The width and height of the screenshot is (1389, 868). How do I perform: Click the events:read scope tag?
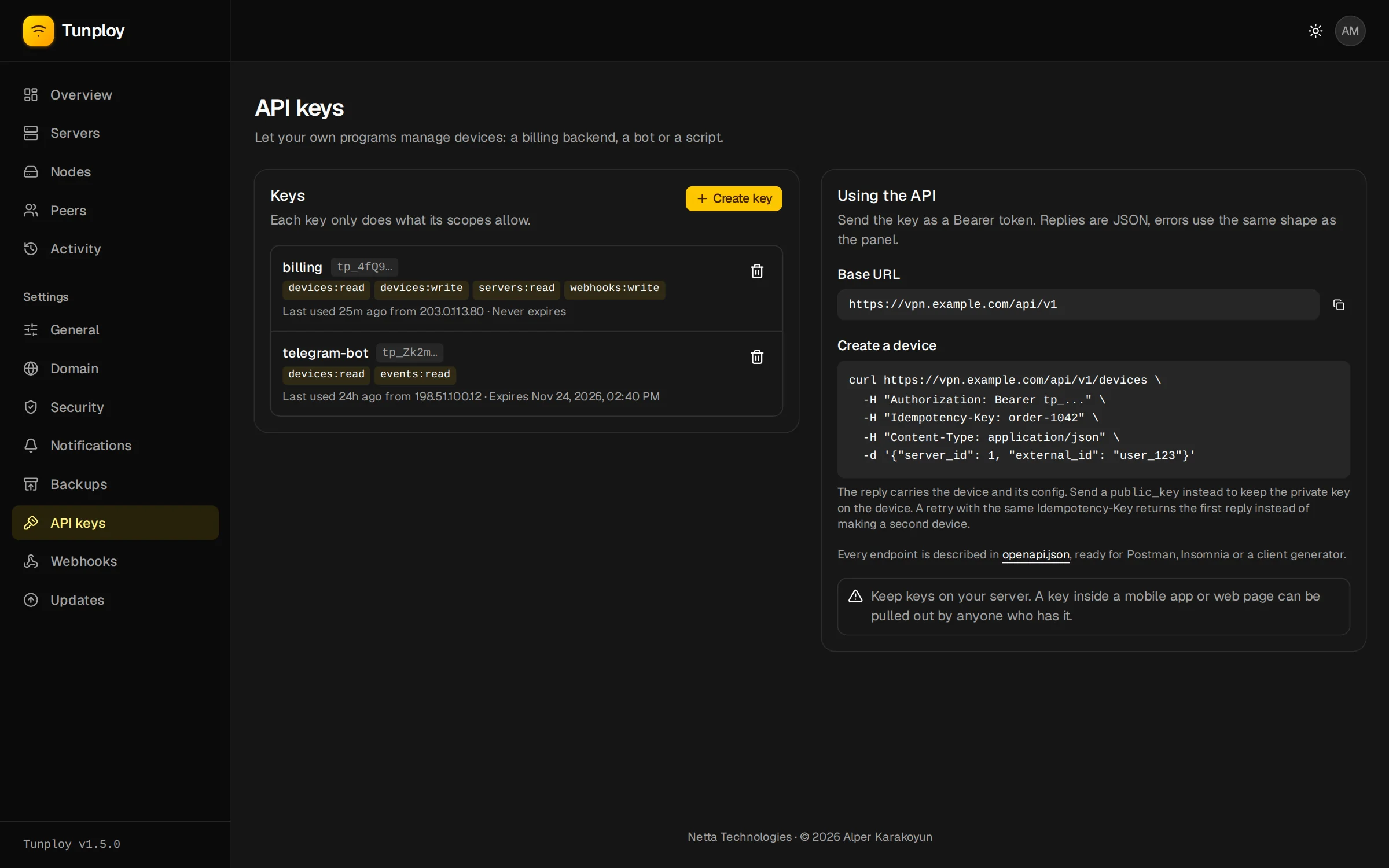click(415, 374)
